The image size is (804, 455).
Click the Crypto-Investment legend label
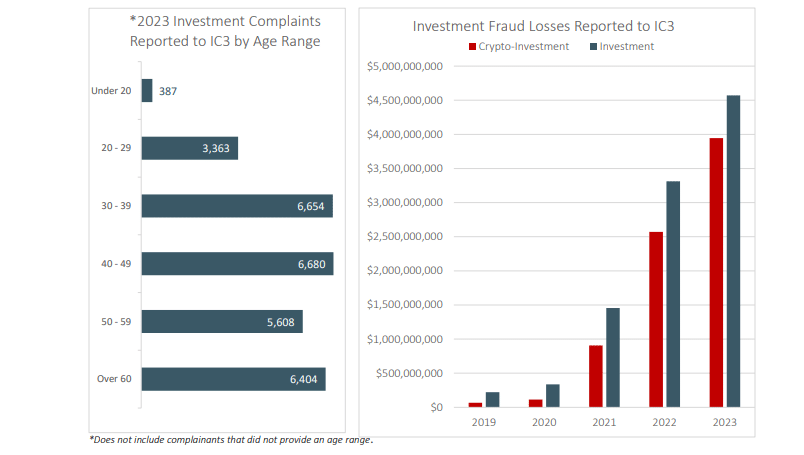tap(524, 47)
